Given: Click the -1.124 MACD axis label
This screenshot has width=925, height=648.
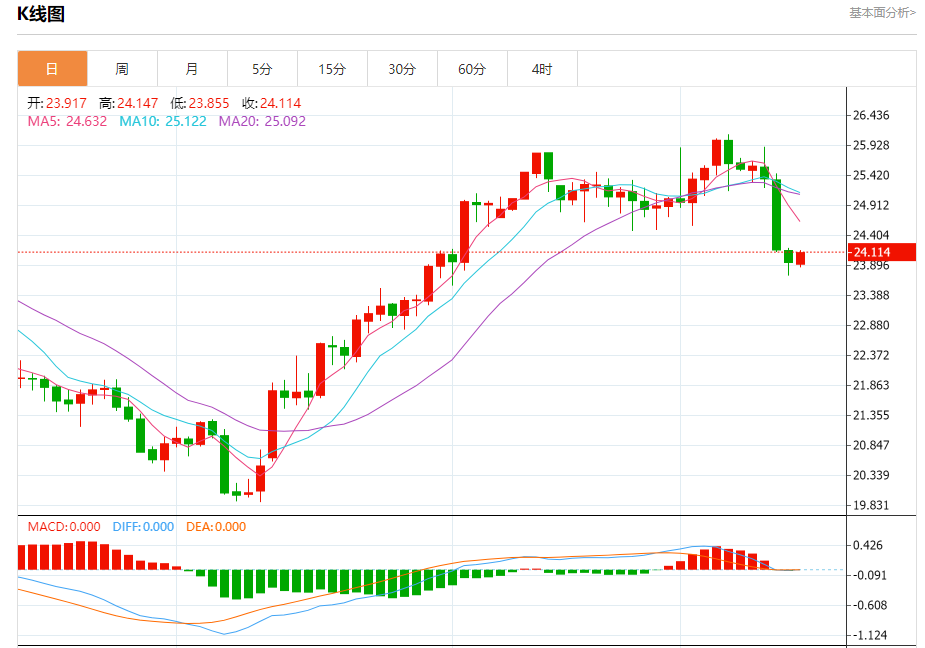Looking at the screenshot, I should tap(870, 636).
